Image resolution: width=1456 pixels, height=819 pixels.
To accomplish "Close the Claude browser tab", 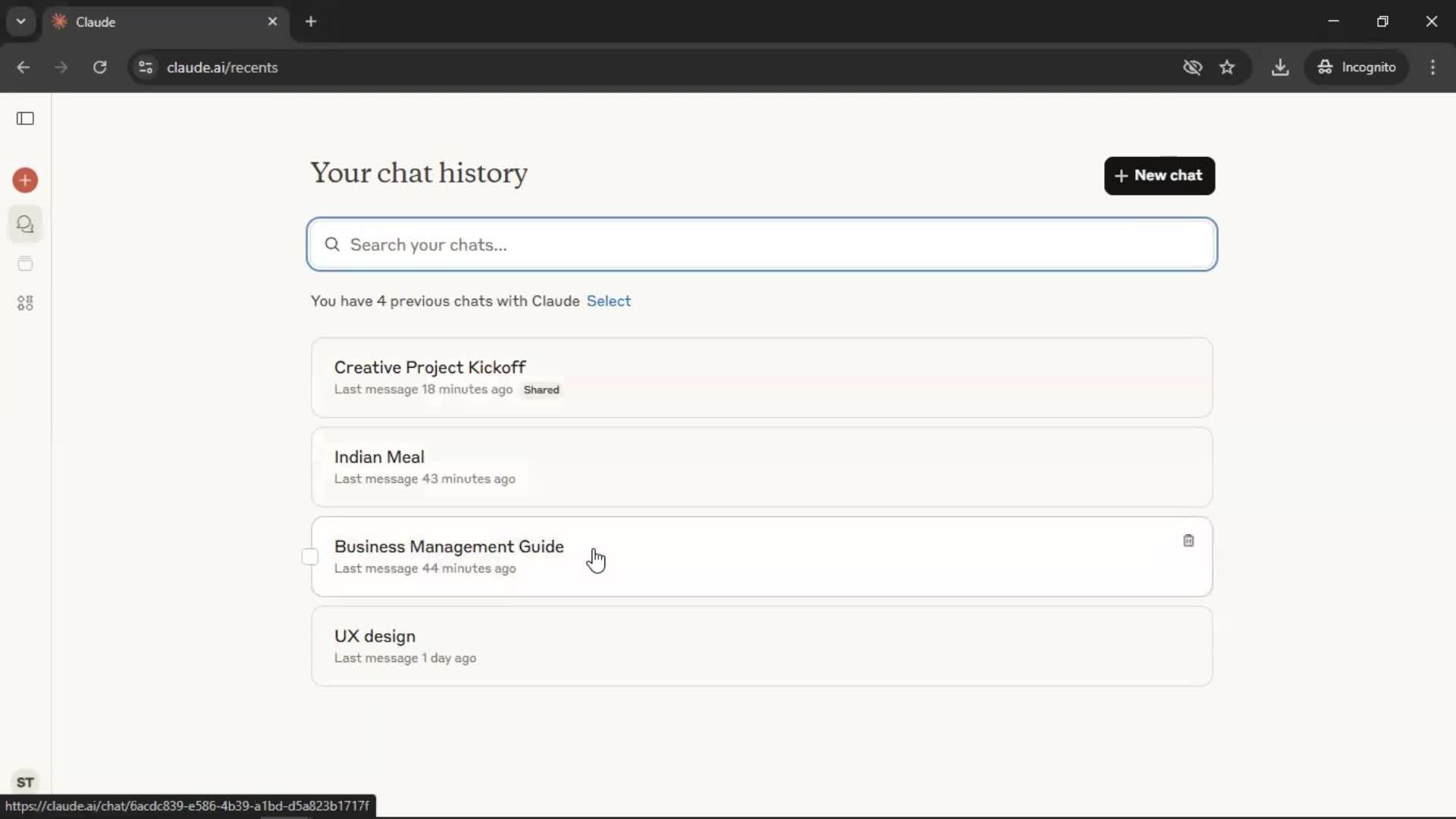I will (272, 22).
